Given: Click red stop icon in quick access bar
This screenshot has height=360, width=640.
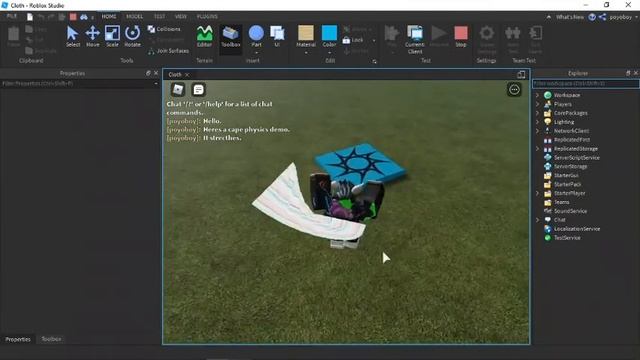Looking at the screenshot, I should (73, 17).
